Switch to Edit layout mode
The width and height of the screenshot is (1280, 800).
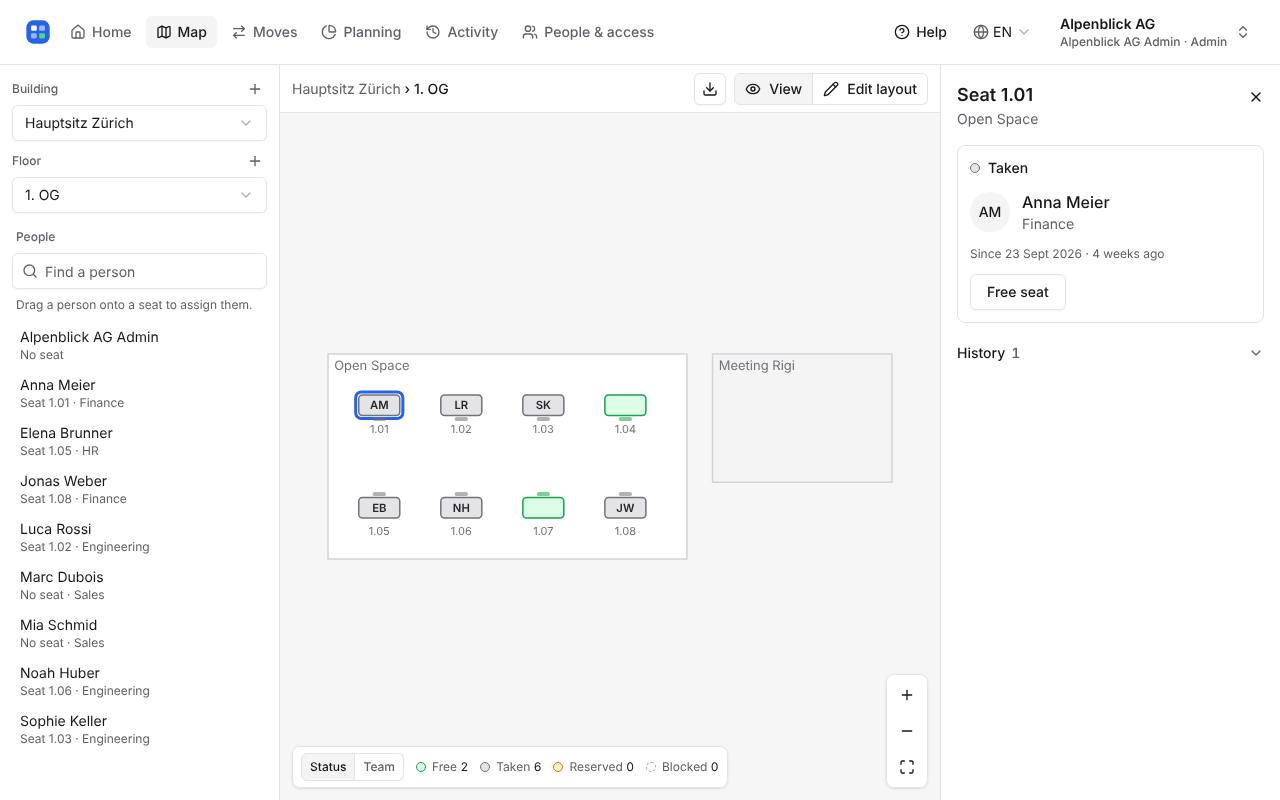[870, 89]
